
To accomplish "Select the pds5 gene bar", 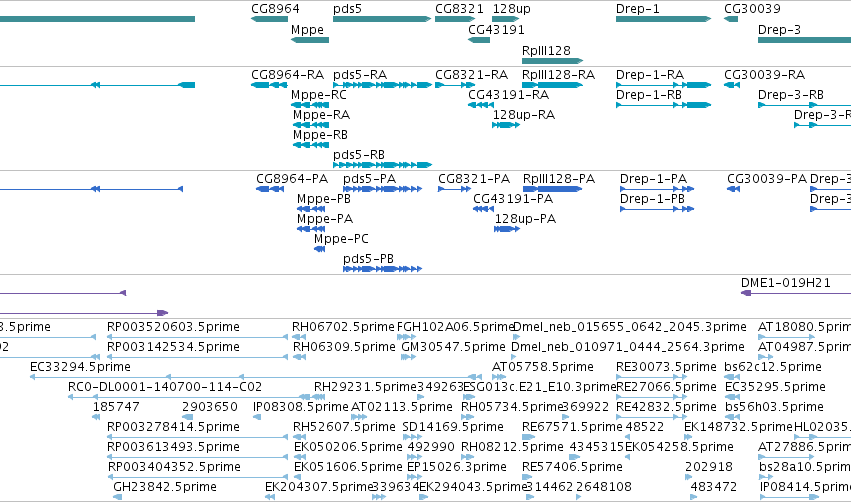I will click(382, 19).
